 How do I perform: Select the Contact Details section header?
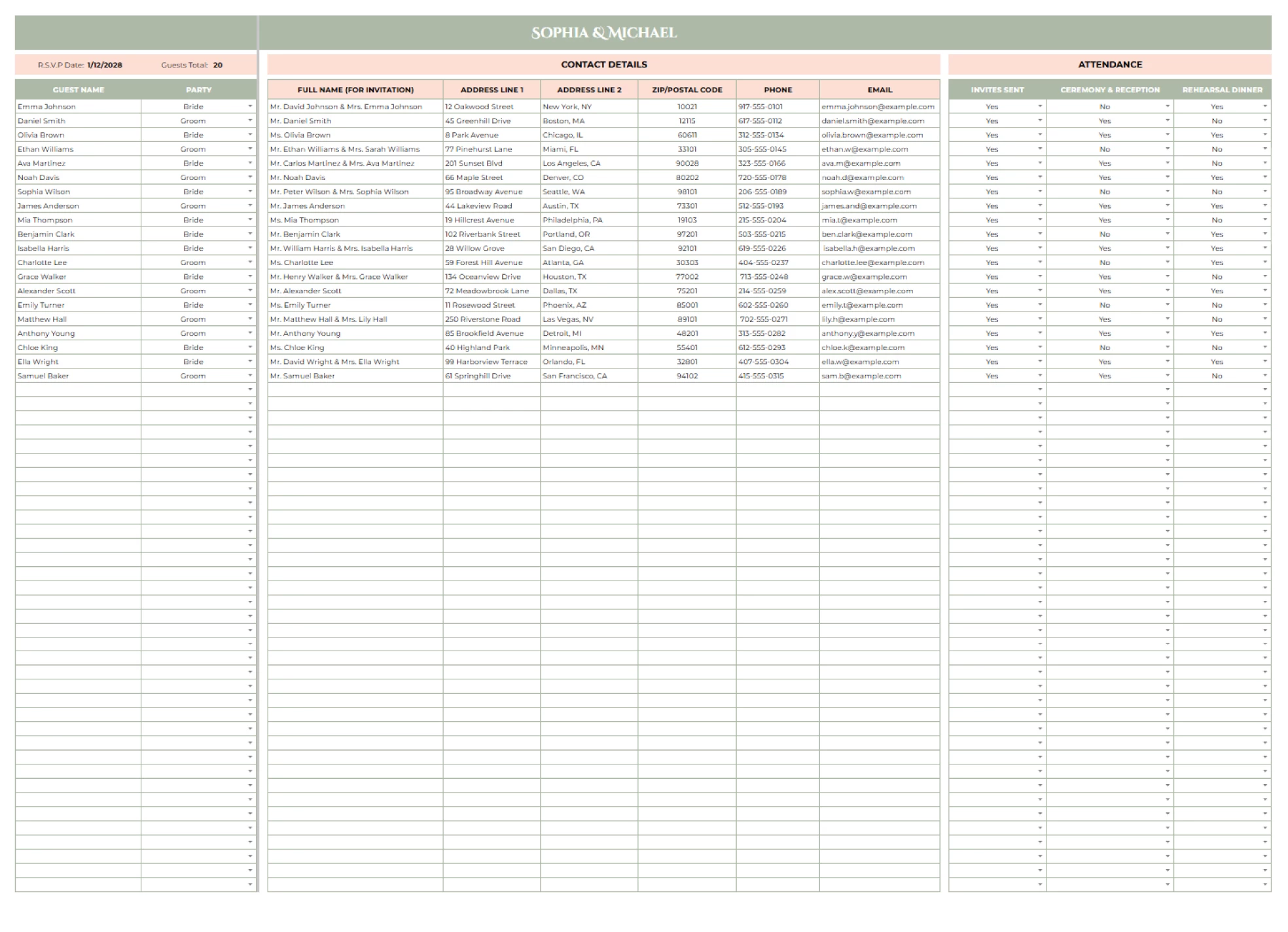point(603,64)
